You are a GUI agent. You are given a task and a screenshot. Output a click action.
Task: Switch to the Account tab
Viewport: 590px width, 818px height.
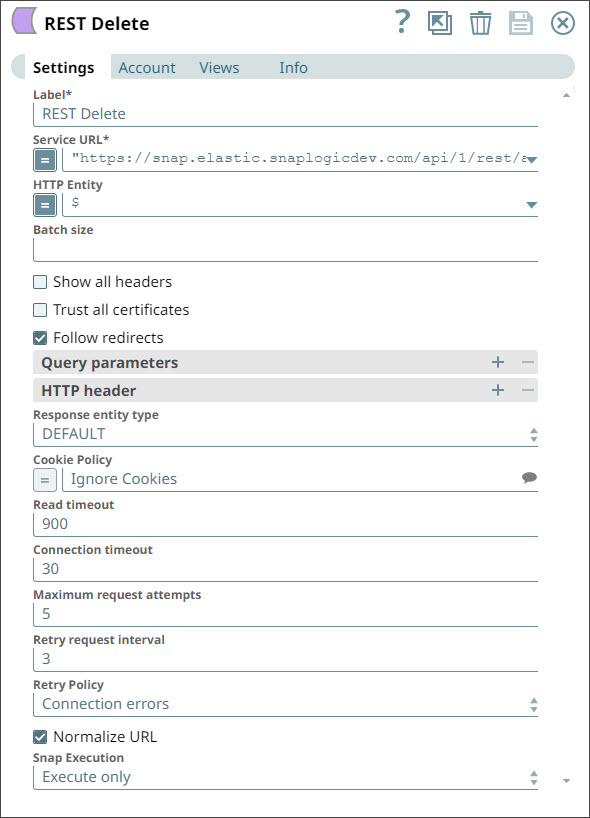[146, 68]
